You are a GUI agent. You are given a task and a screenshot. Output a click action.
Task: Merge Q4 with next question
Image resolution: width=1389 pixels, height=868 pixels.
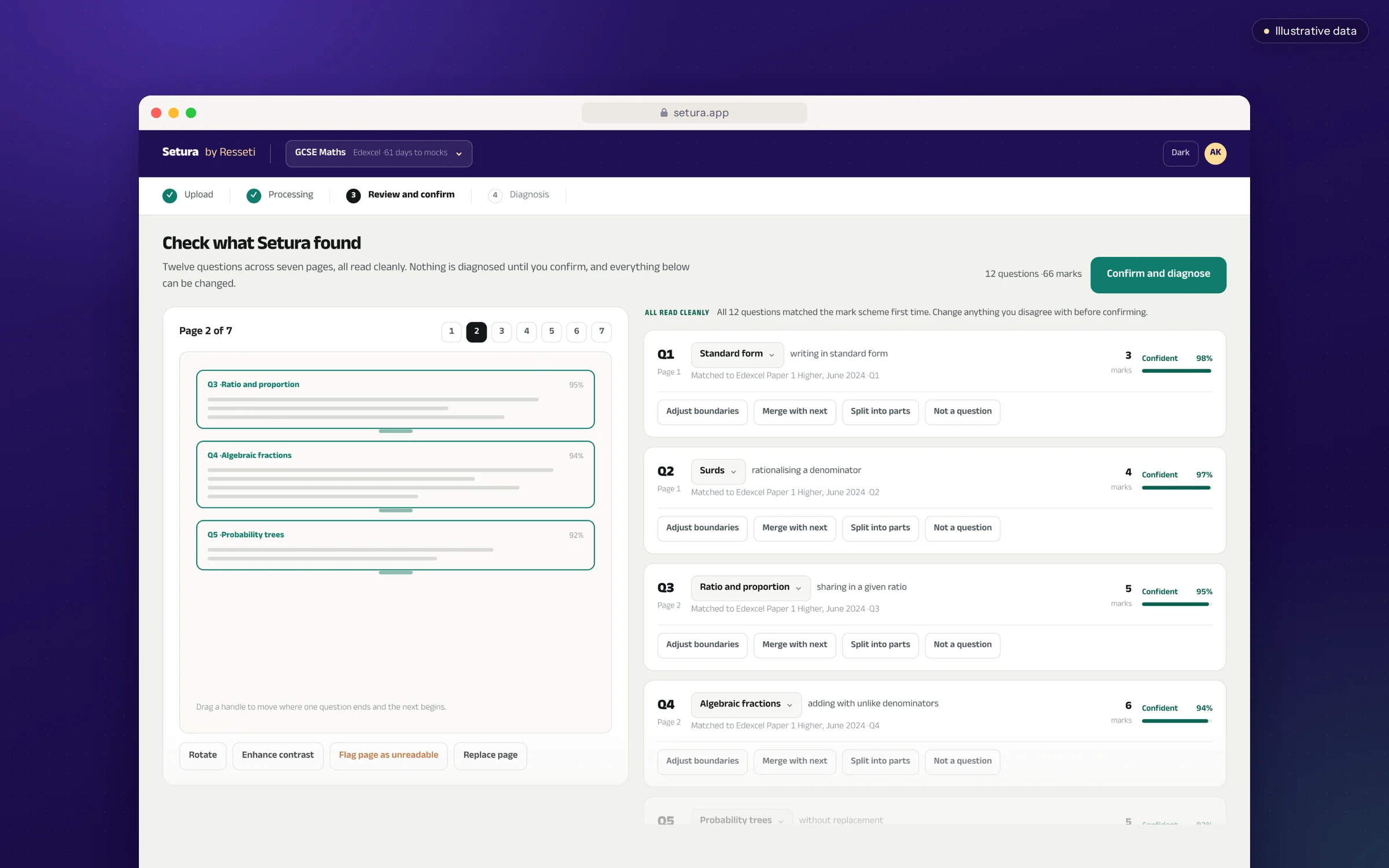pyautogui.click(x=795, y=762)
